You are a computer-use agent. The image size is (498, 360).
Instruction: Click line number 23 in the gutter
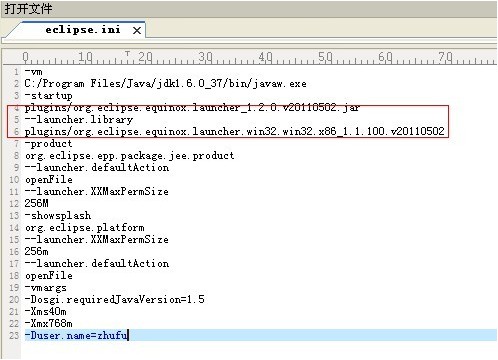(x=14, y=335)
